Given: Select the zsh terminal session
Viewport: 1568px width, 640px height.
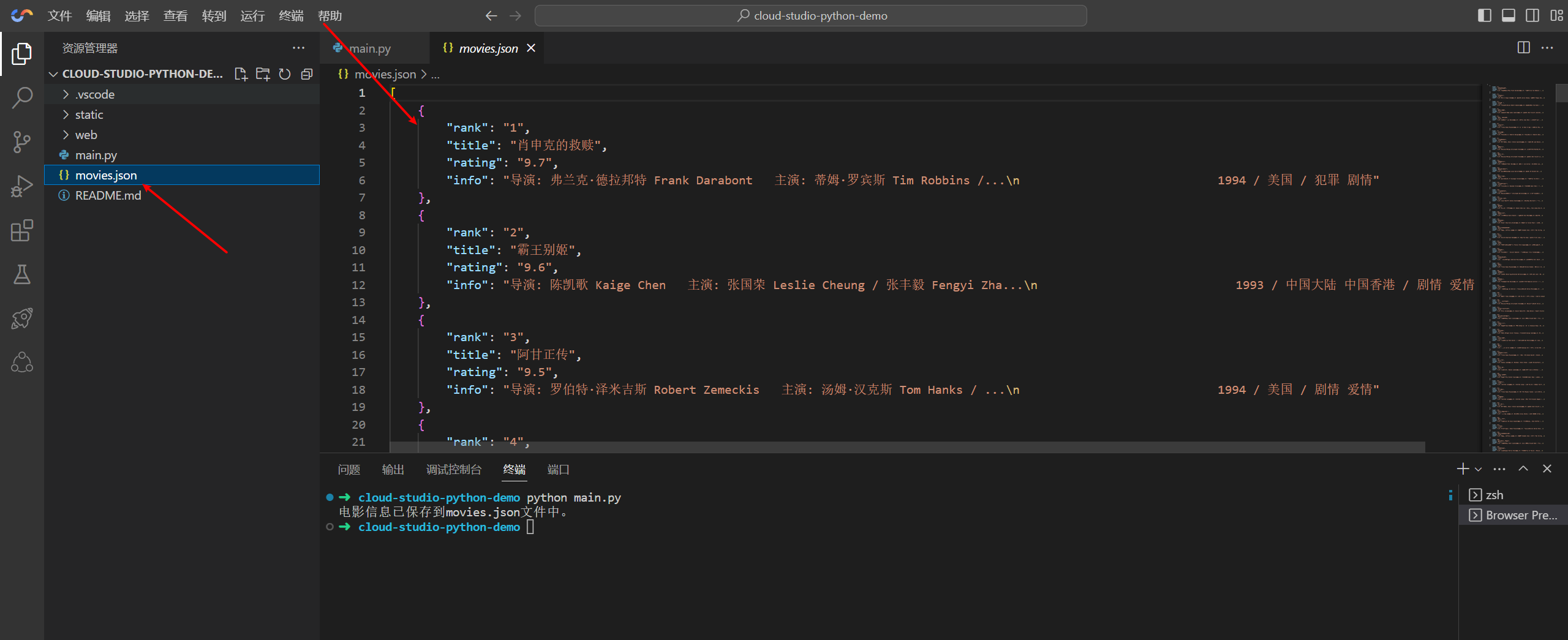Looking at the screenshot, I should click(1494, 495).
